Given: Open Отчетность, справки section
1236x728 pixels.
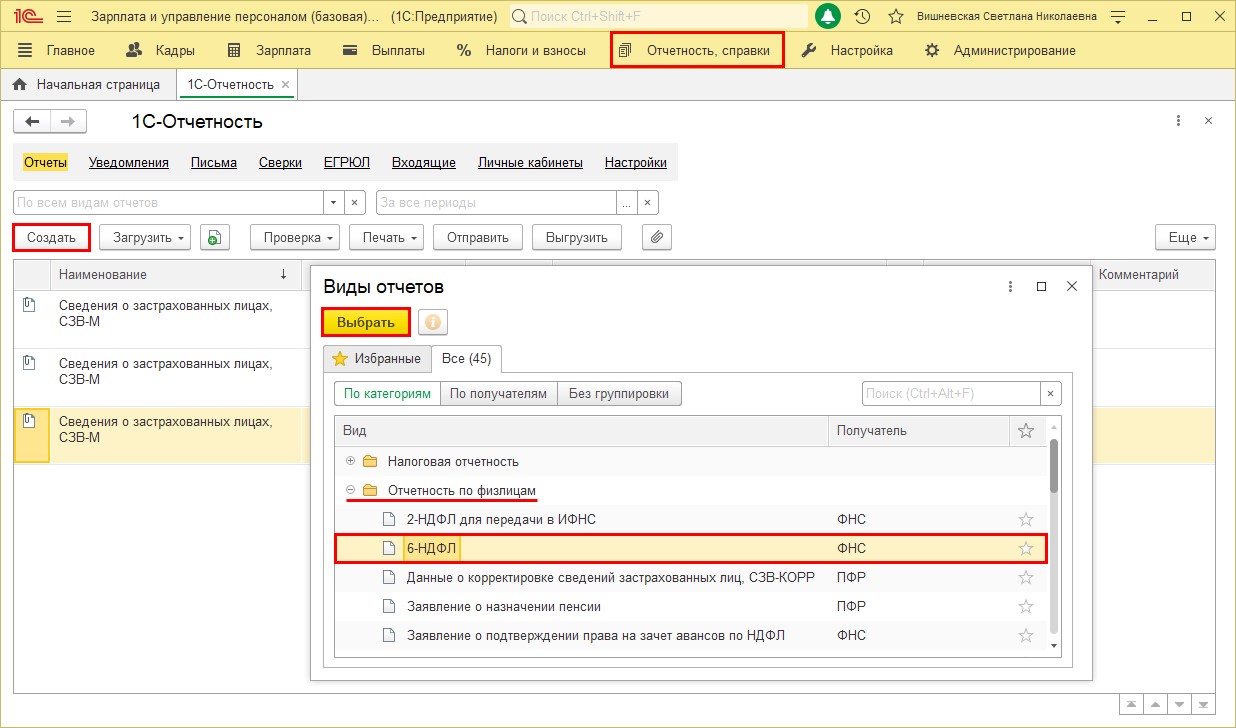Looking at the screenshot, I should (697, 50).
